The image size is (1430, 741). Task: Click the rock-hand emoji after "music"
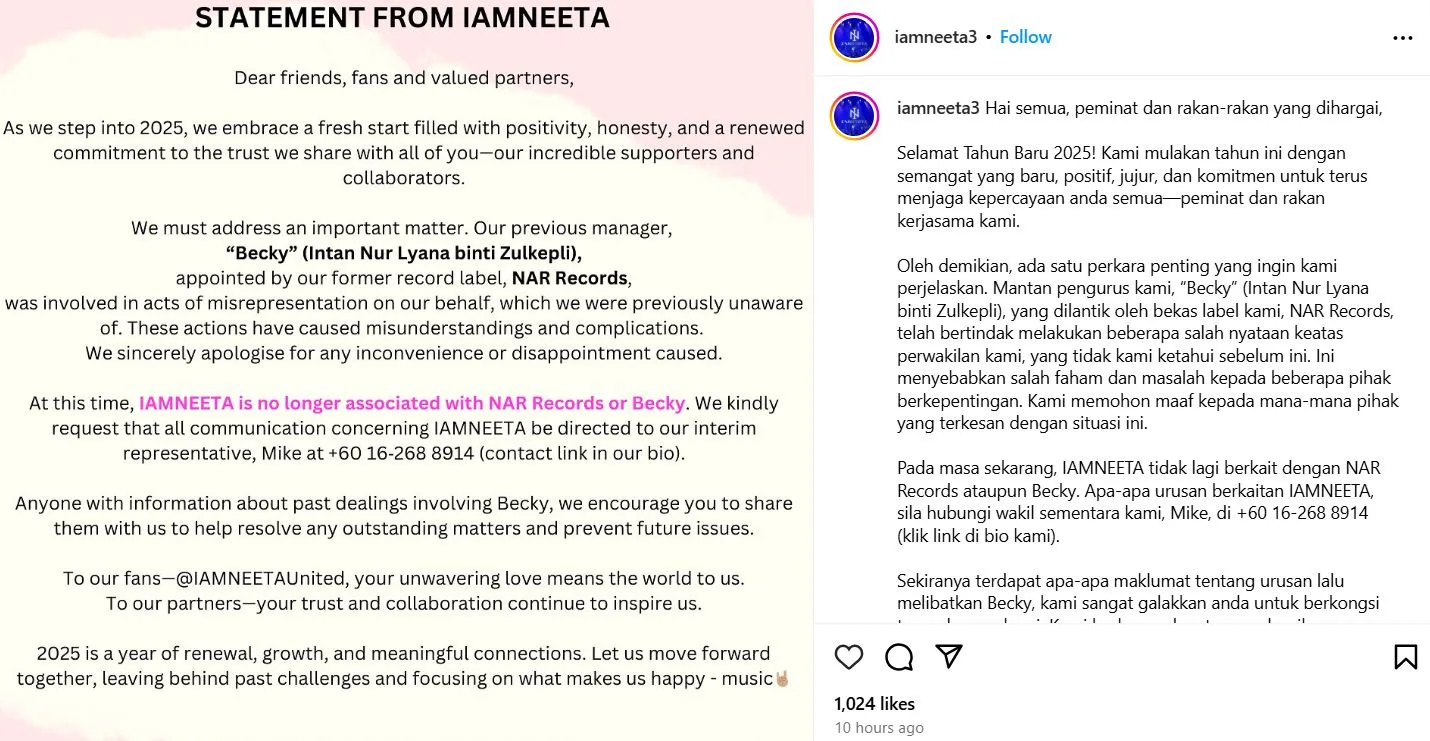(x=782, y=679)
